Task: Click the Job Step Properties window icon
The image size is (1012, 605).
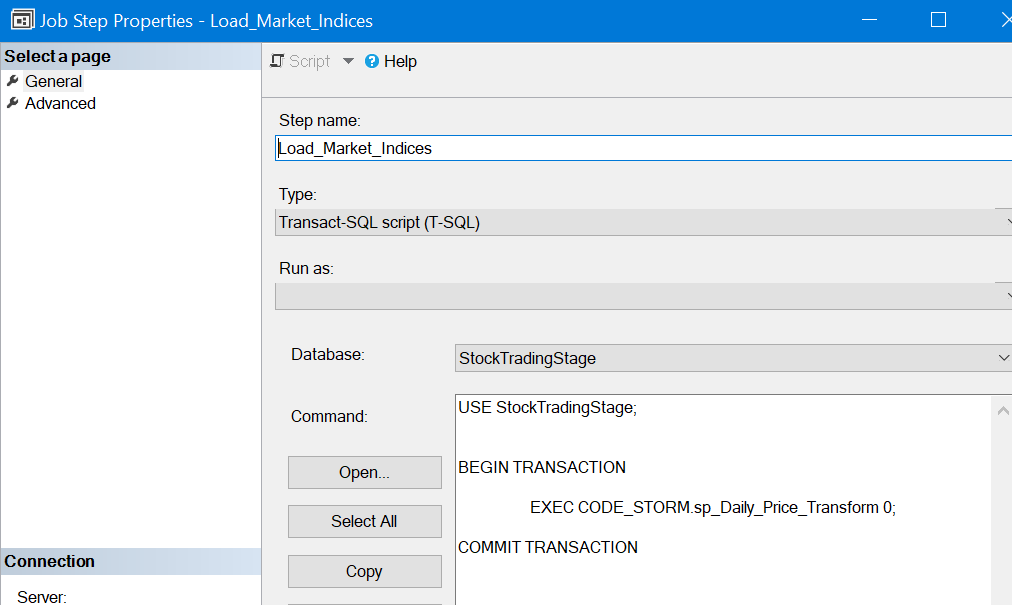Action: (23, 19)
